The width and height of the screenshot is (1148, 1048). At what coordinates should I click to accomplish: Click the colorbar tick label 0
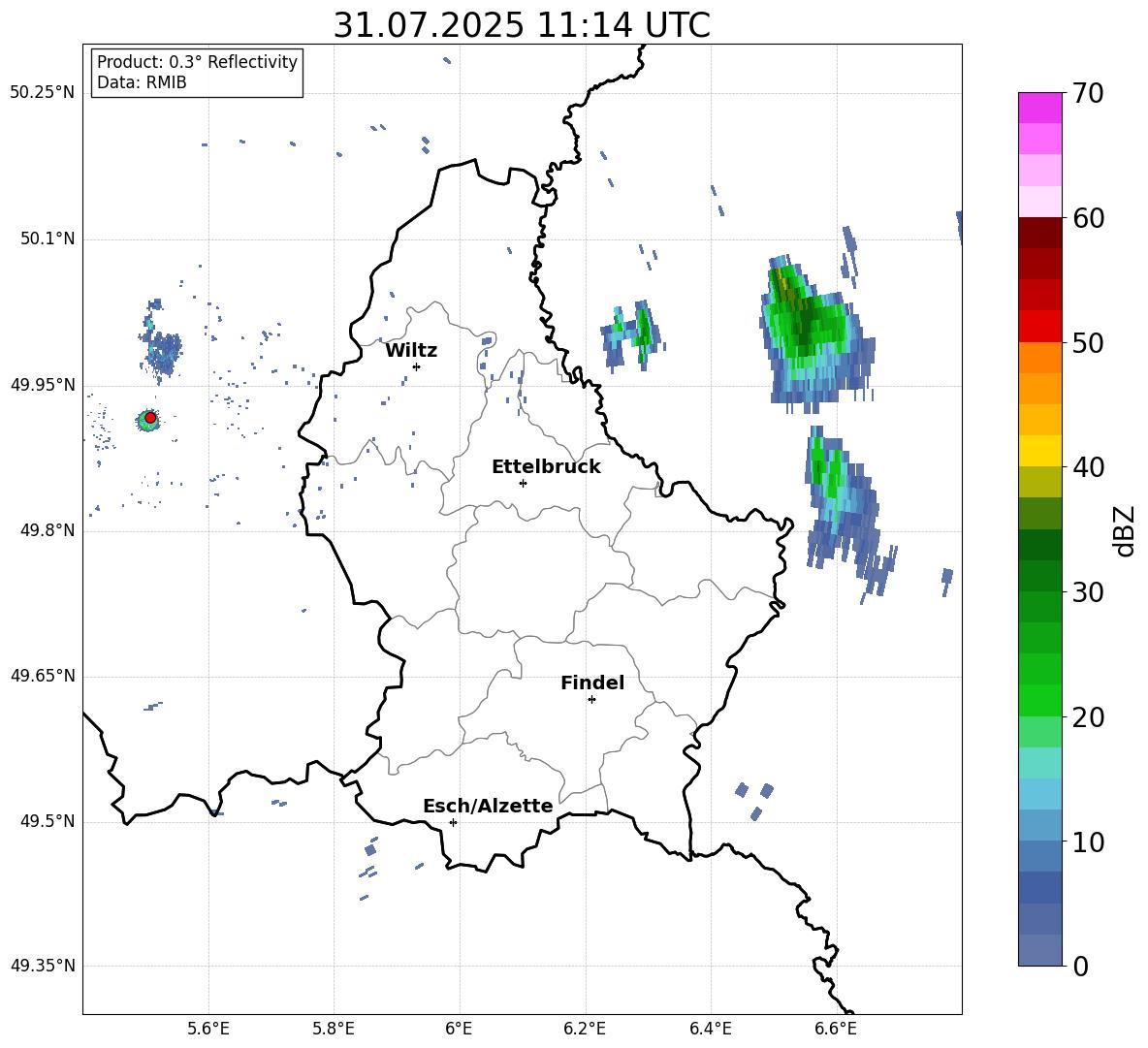click(1080, 966)
